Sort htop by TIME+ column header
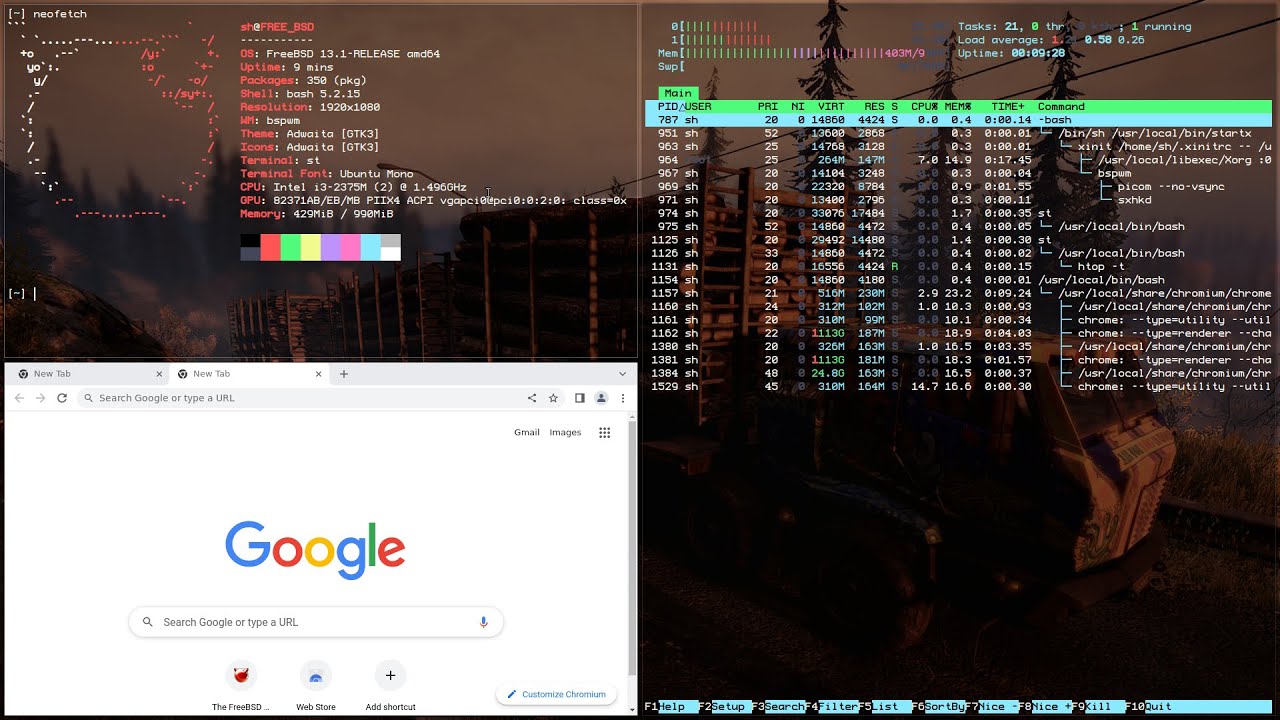This screenshot has height=720, width=1280. [x=1008, y=107]
